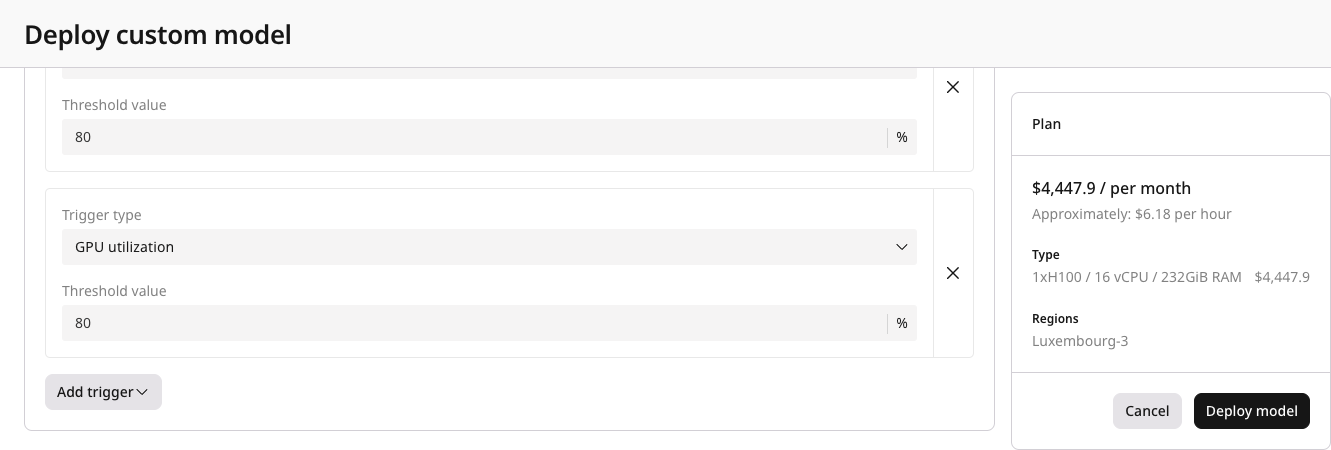
Task: Remove the GPU utilization trigger with X
Action: [x=953, y=273]
